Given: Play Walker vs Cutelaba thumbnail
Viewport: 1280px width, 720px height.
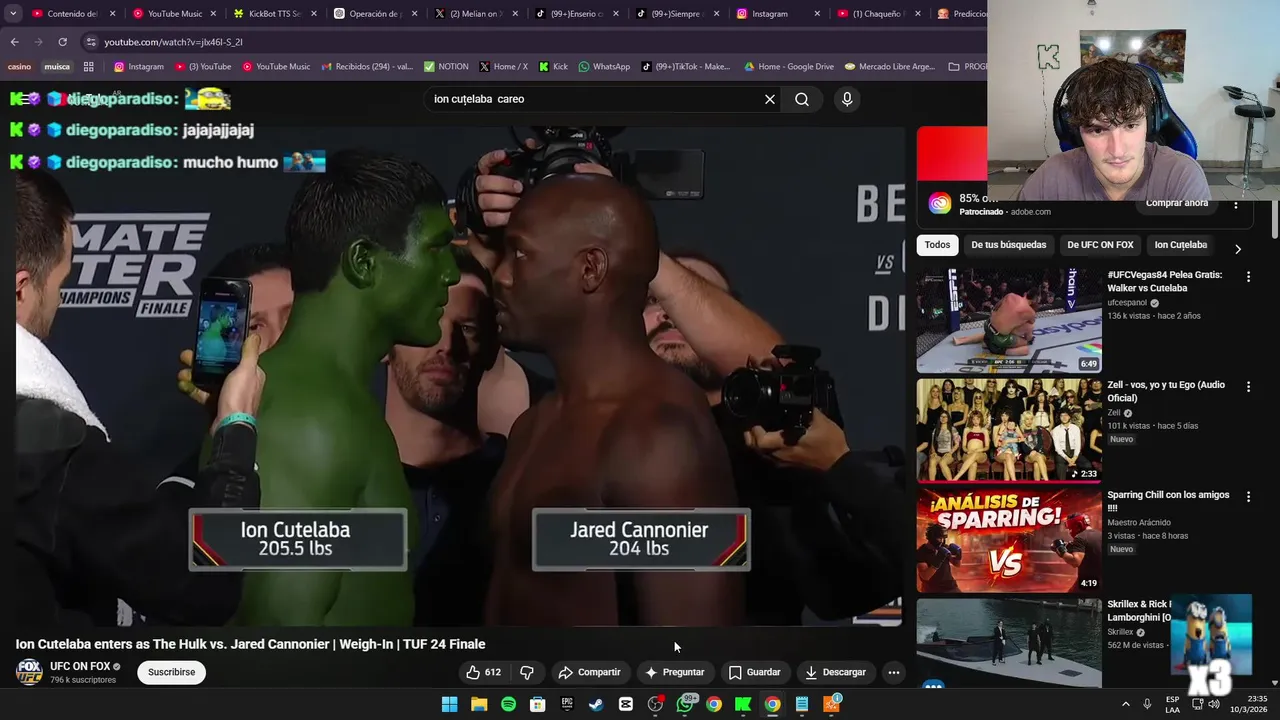Looking at the screenshot, I should pos(1009,320).
